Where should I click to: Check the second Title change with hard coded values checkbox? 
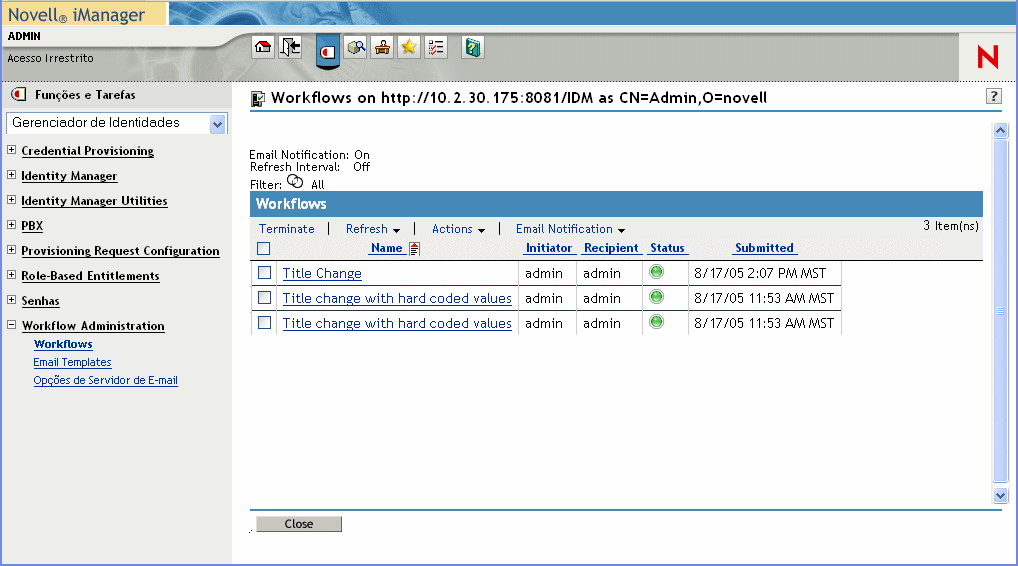pos(264,298)
